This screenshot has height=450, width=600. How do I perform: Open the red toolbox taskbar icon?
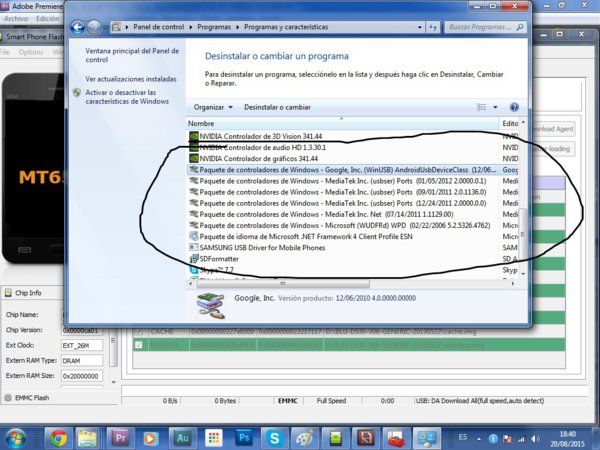click(396, 438)
